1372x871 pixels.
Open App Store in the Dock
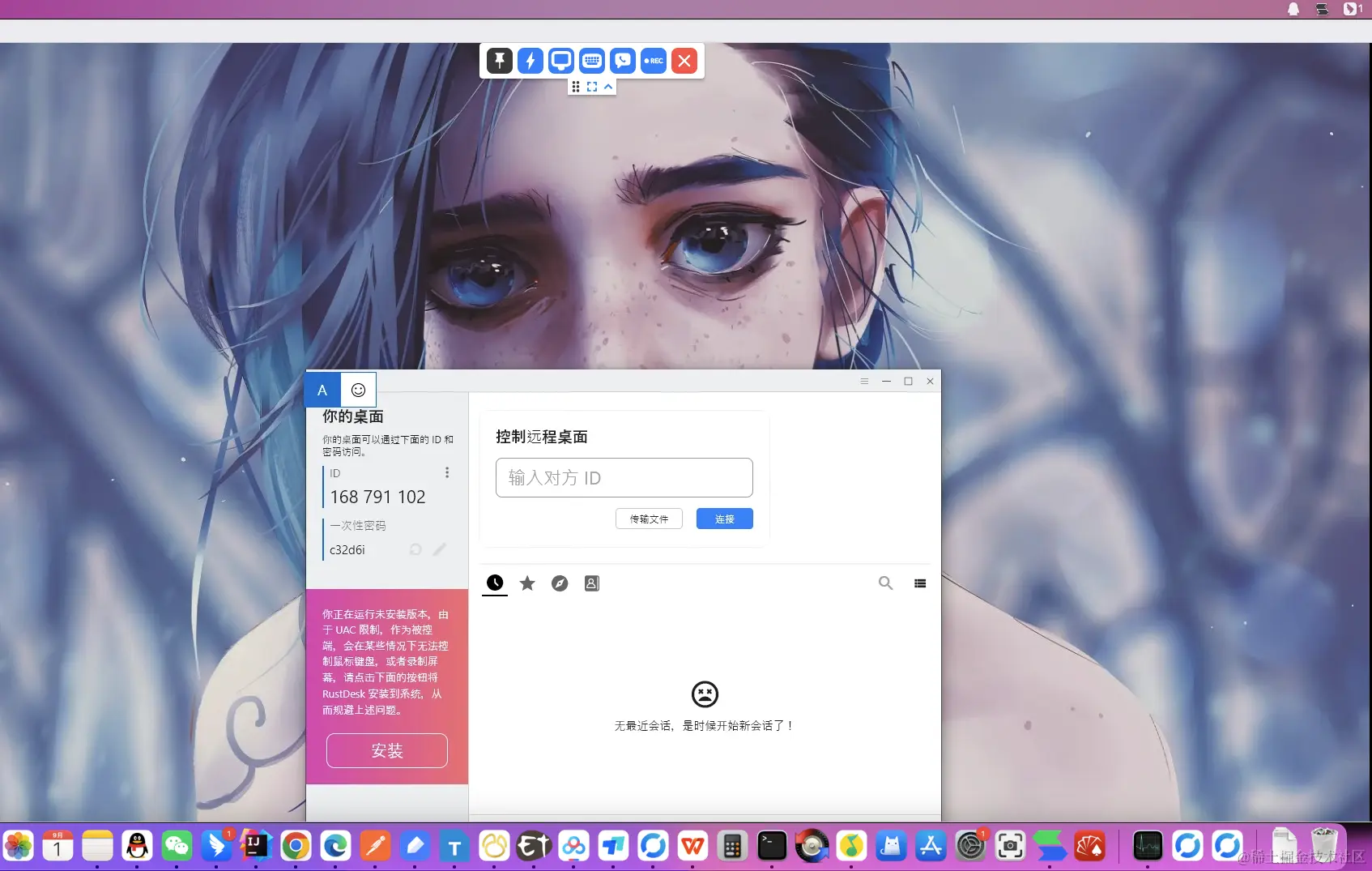click(x=931, y=847)
